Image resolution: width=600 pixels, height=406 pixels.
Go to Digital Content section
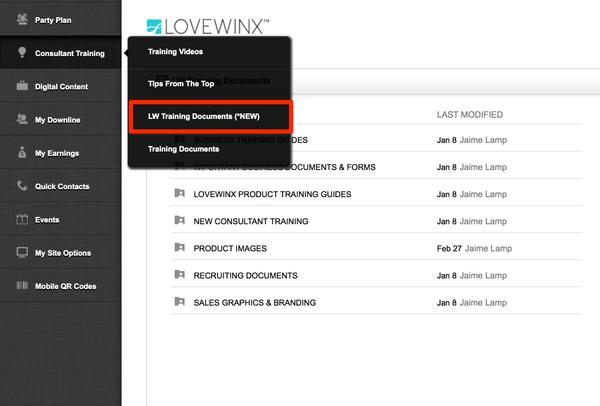tap(60, 86)
